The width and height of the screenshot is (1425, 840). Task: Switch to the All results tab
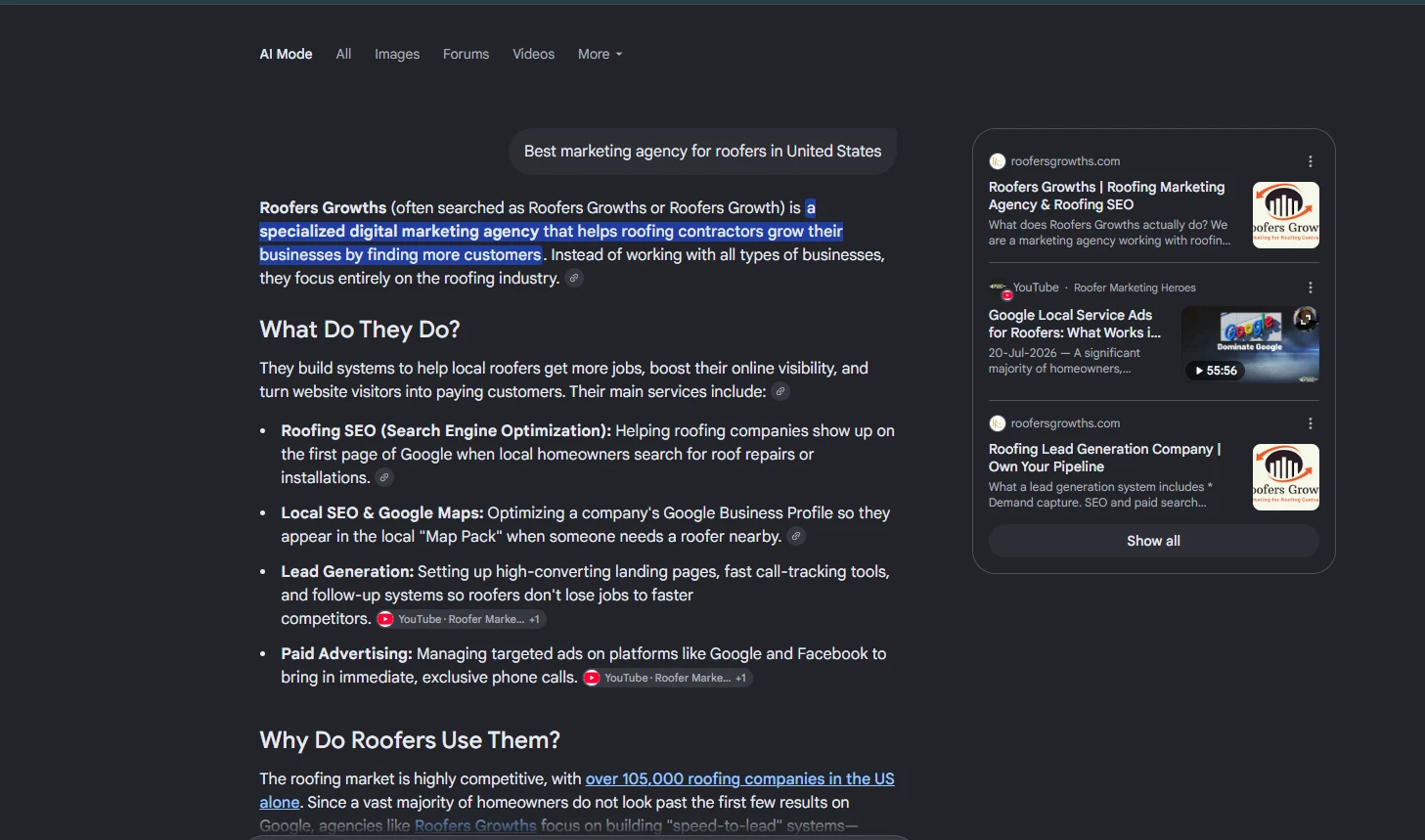click(343, 54)
